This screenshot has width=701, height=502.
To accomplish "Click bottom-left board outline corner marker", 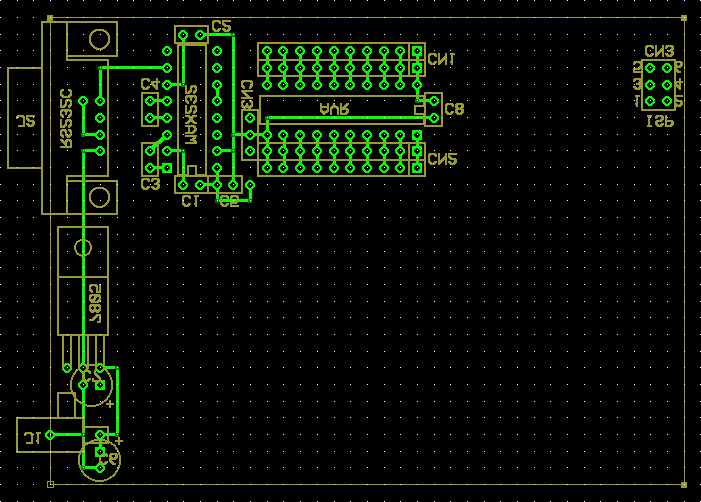I will [x=50, y=484].
